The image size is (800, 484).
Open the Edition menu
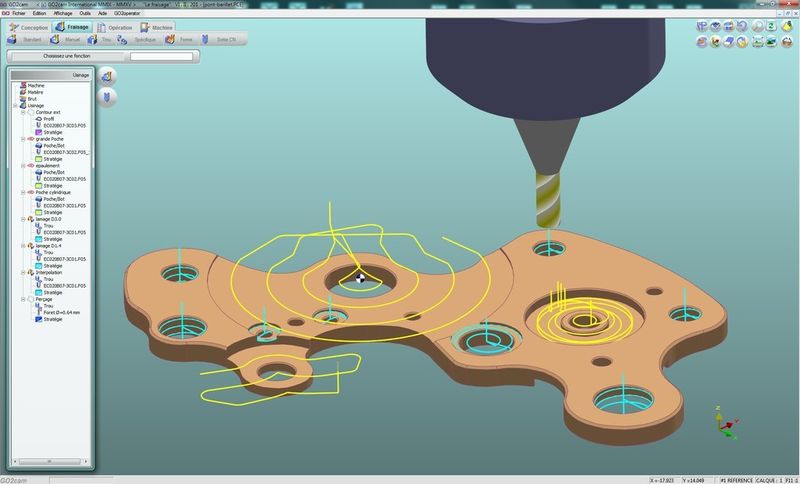(39, 13)
